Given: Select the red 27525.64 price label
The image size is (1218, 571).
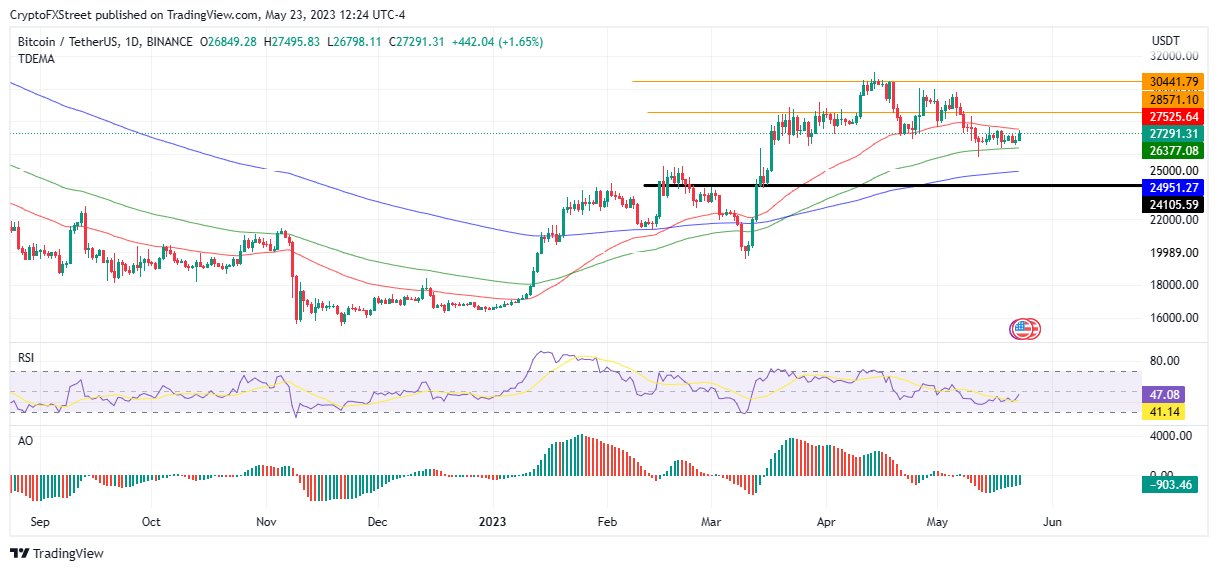Looking at the screenshot, I should [x=1172, y=116].
